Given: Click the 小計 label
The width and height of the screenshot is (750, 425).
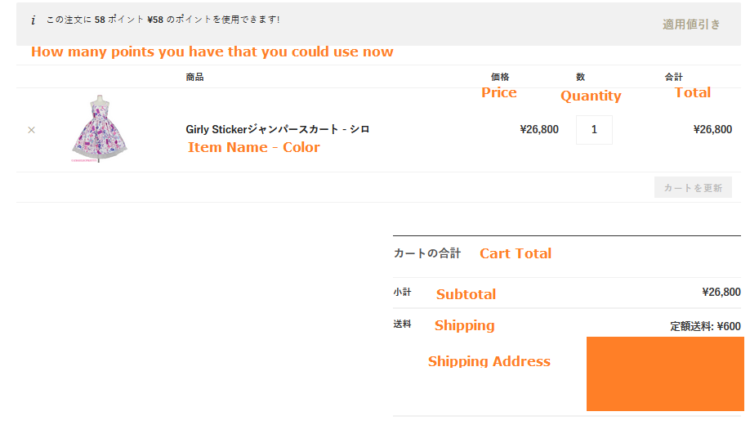Looking at the screenshot, I should point(402,293).
